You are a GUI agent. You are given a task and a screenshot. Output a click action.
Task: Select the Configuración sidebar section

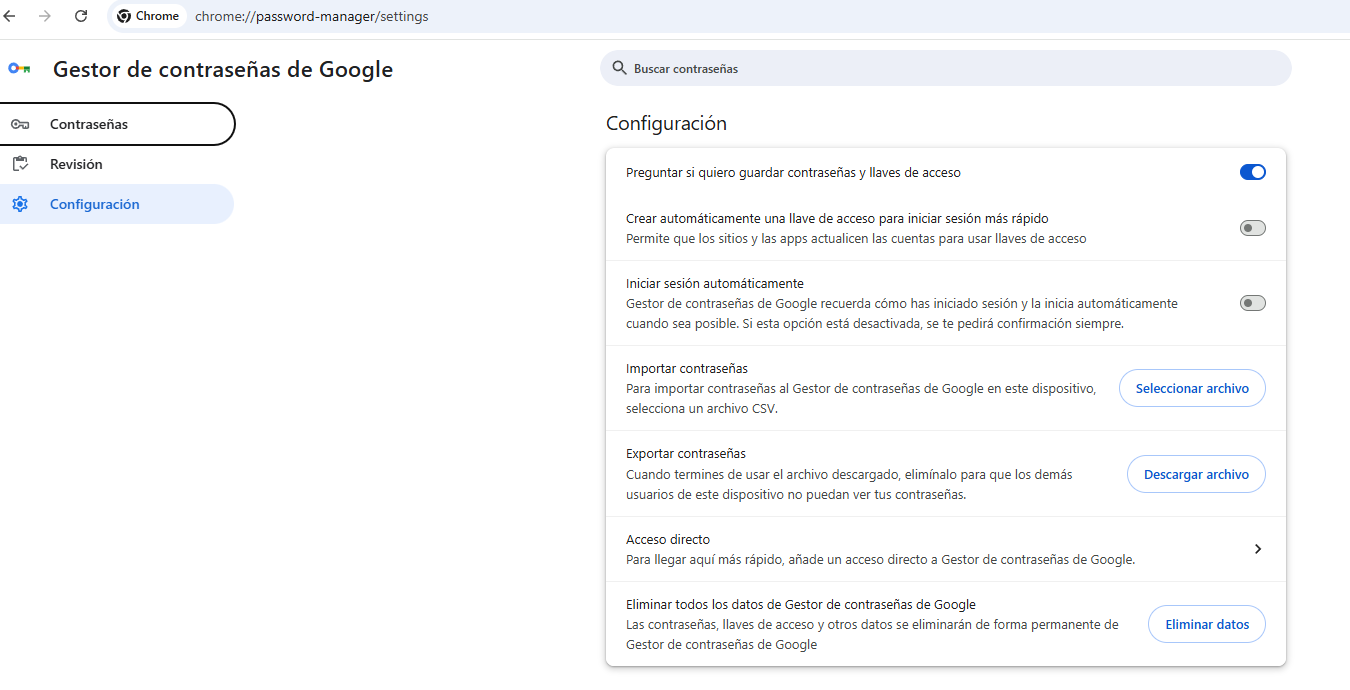tap(117, 204)
